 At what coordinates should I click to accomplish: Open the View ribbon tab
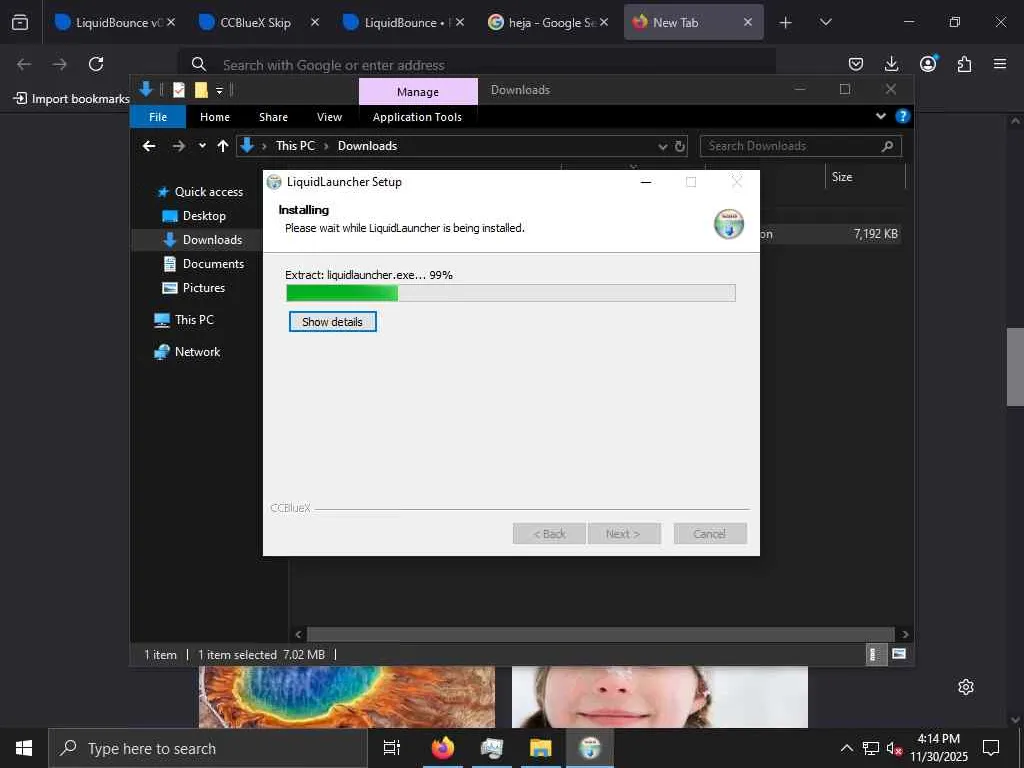pos(329,117)
